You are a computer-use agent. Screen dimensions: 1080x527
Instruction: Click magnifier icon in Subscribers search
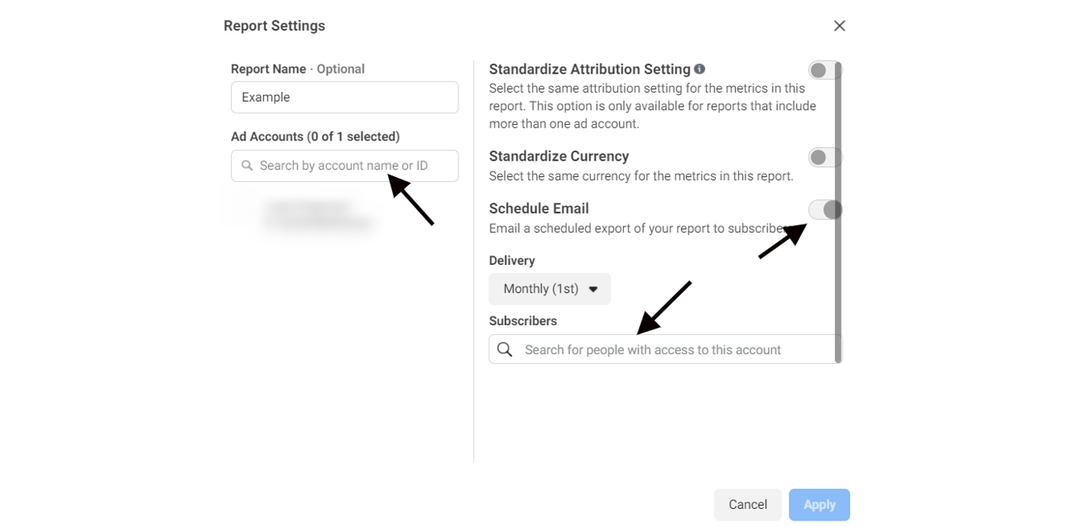click(505, 350)
